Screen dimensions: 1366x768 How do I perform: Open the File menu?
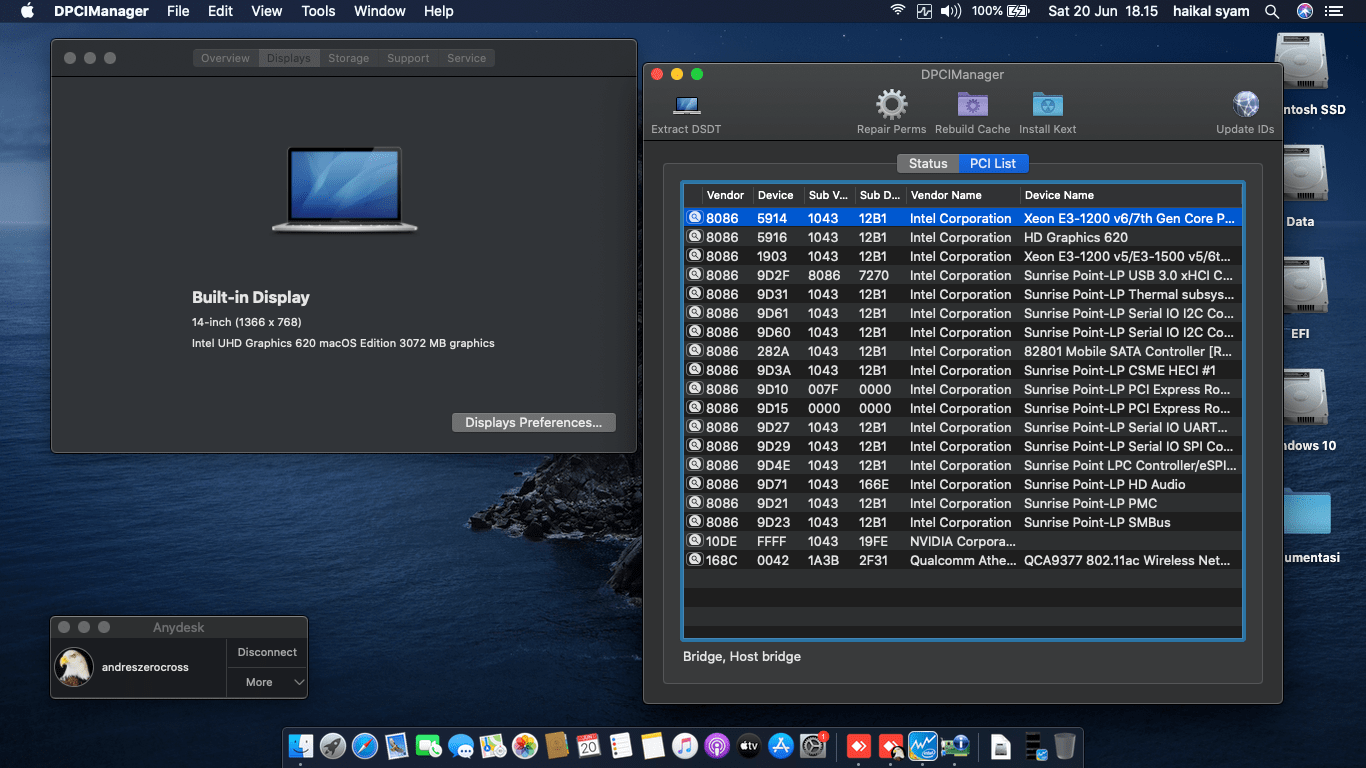click(x=178, y=11)
